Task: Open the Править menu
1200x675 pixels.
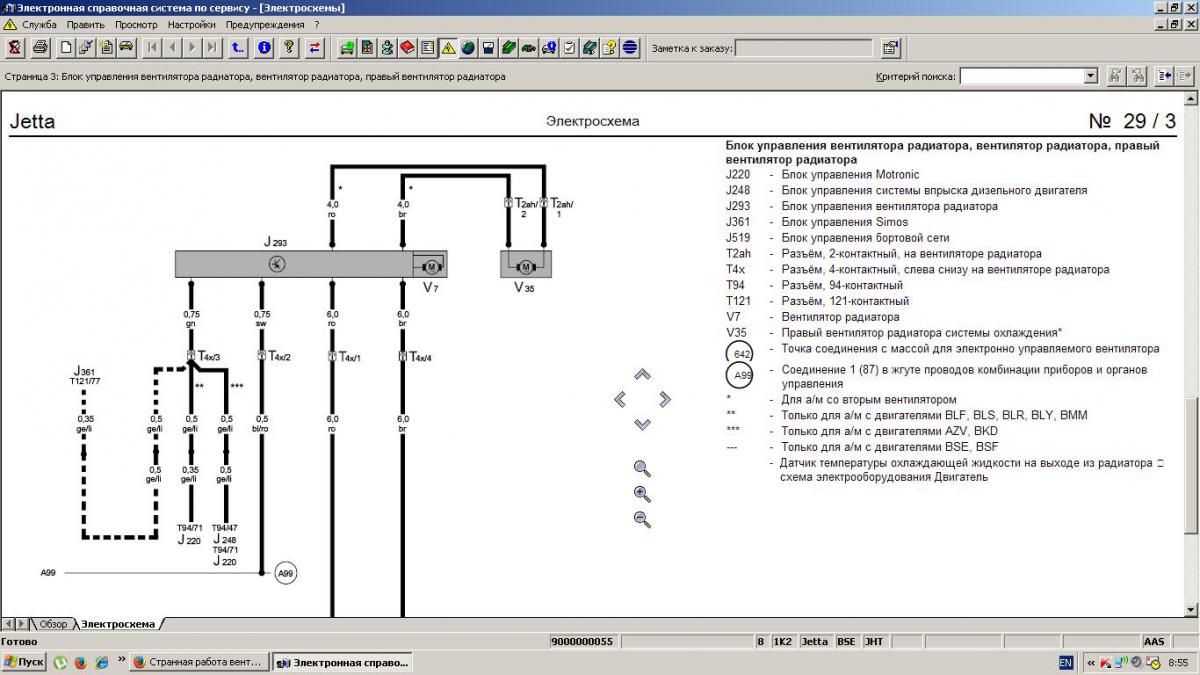Action: (86, 24)
